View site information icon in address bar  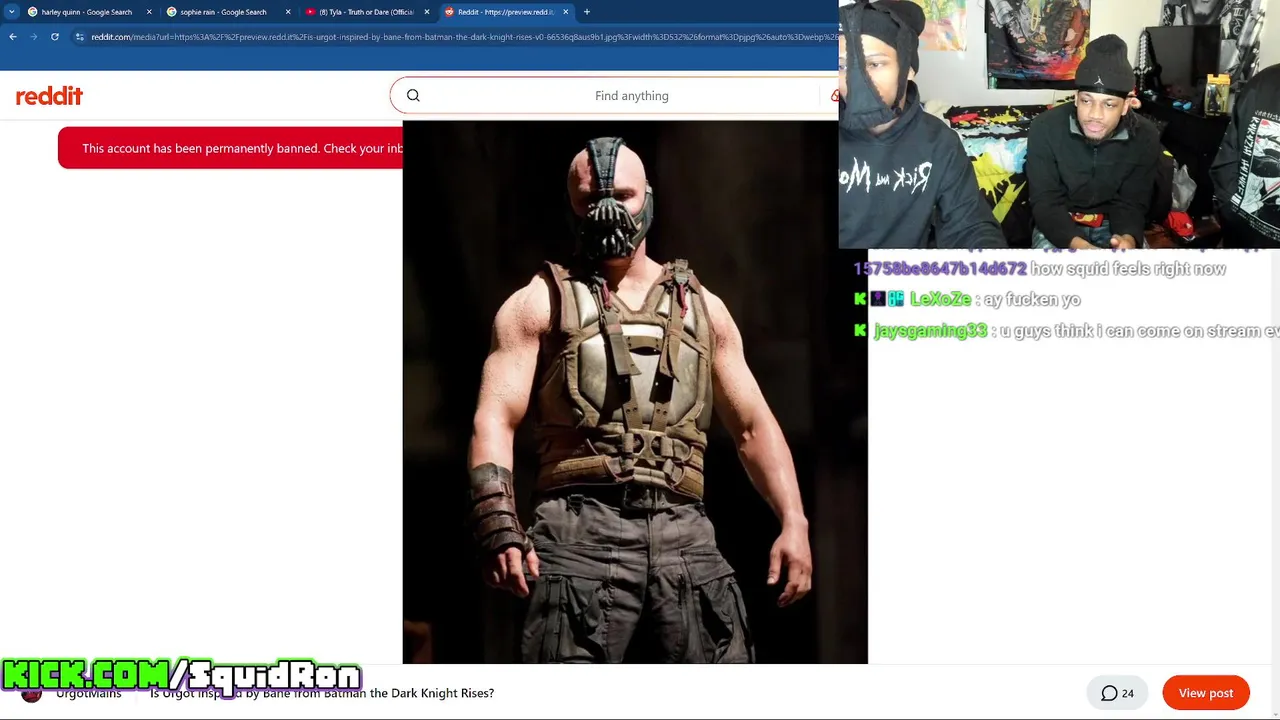pyautogui.click(x=80, y=37)
